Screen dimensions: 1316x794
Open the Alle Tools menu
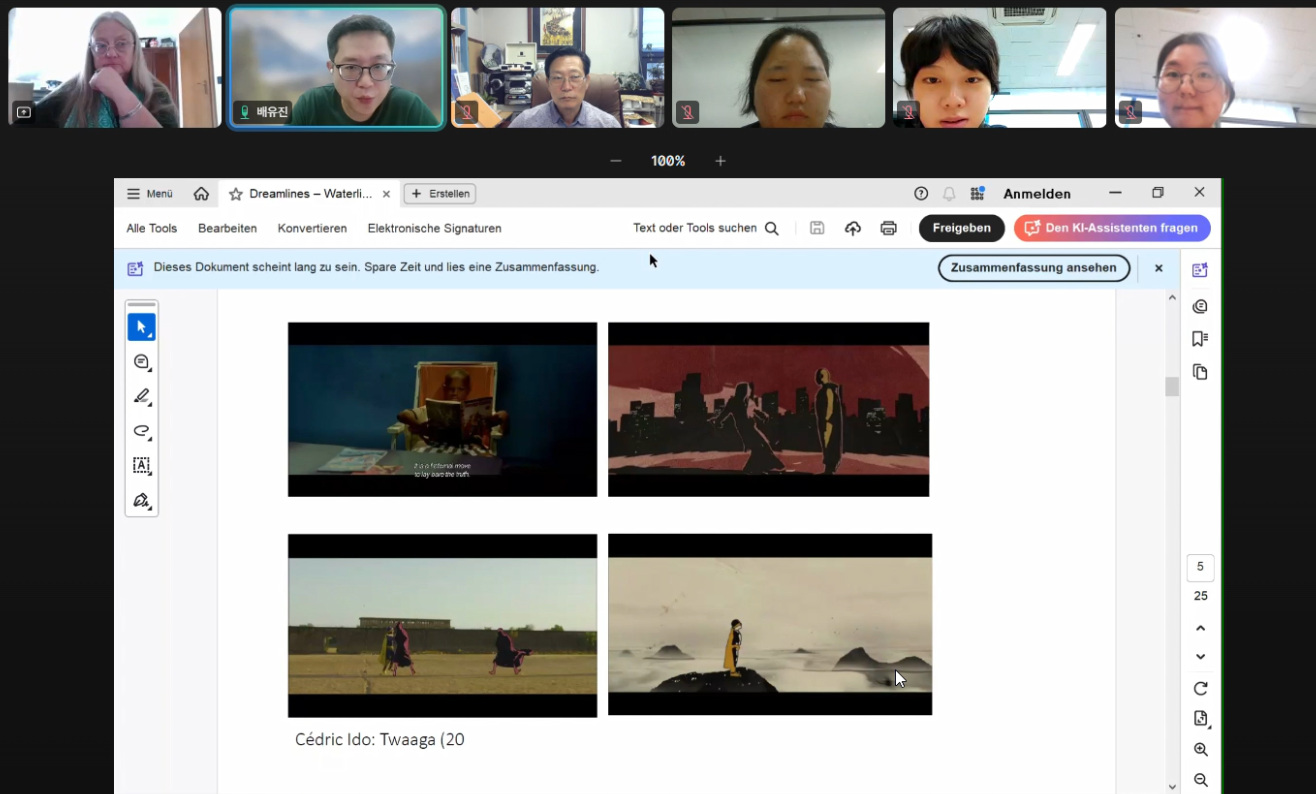coord(152,228)
